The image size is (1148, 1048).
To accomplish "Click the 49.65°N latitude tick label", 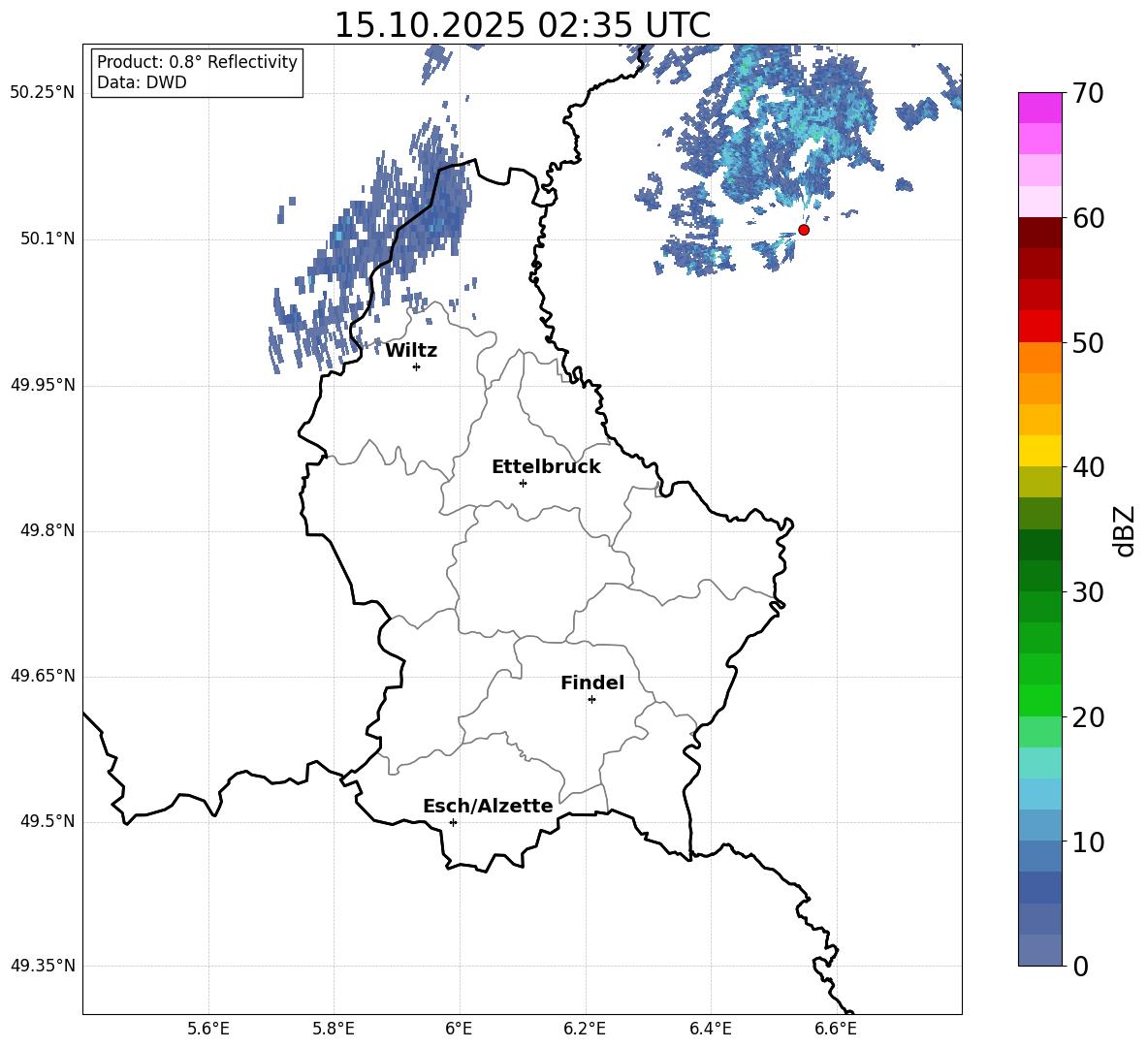I will tap(43, 676).
